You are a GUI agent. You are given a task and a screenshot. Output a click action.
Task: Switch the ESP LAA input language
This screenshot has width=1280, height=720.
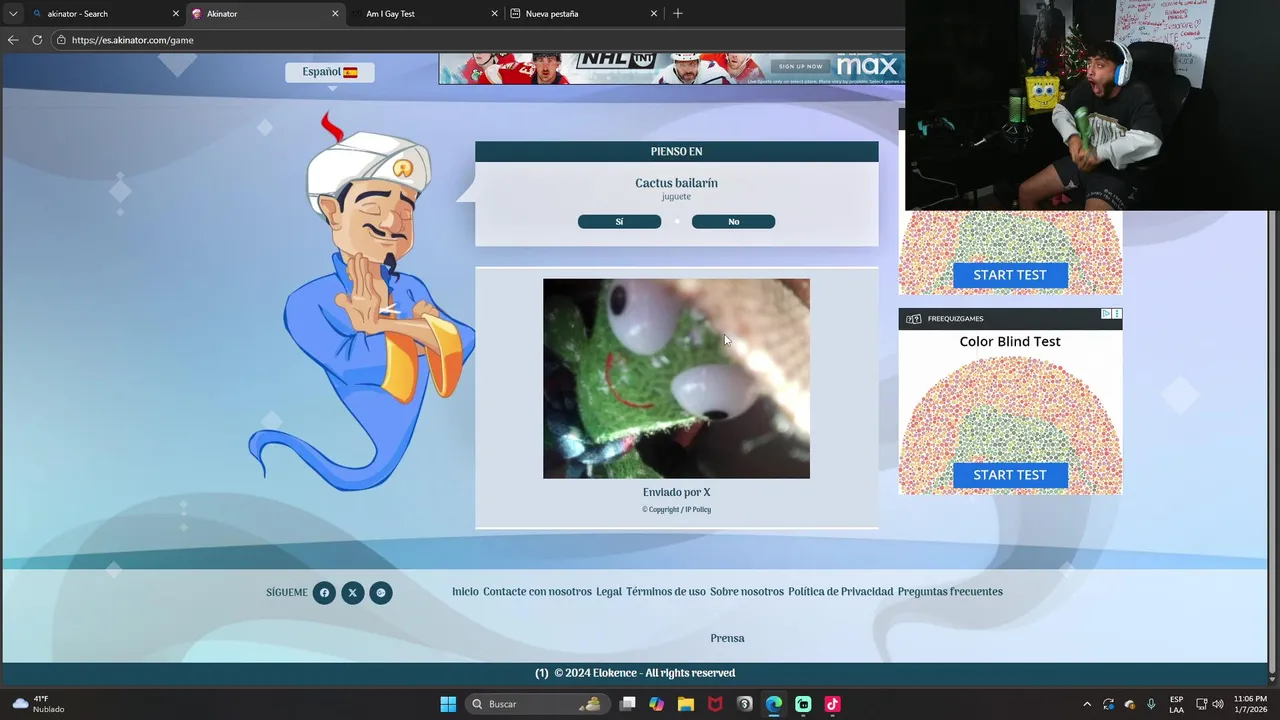coord(1177,704)
